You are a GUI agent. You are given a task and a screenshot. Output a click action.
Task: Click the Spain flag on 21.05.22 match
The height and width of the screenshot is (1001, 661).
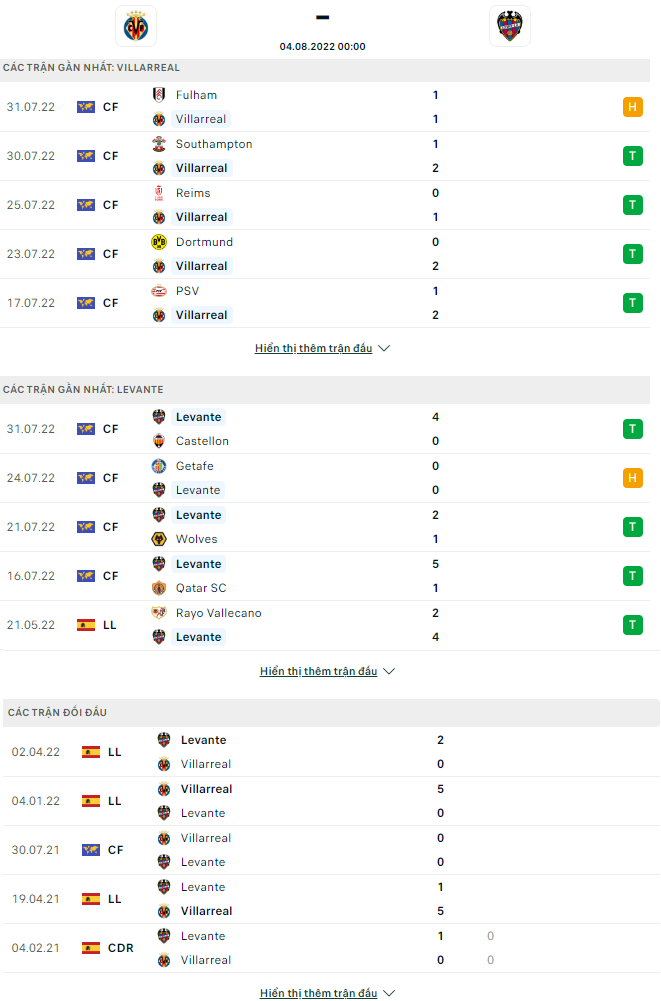(x=86, y=625)
